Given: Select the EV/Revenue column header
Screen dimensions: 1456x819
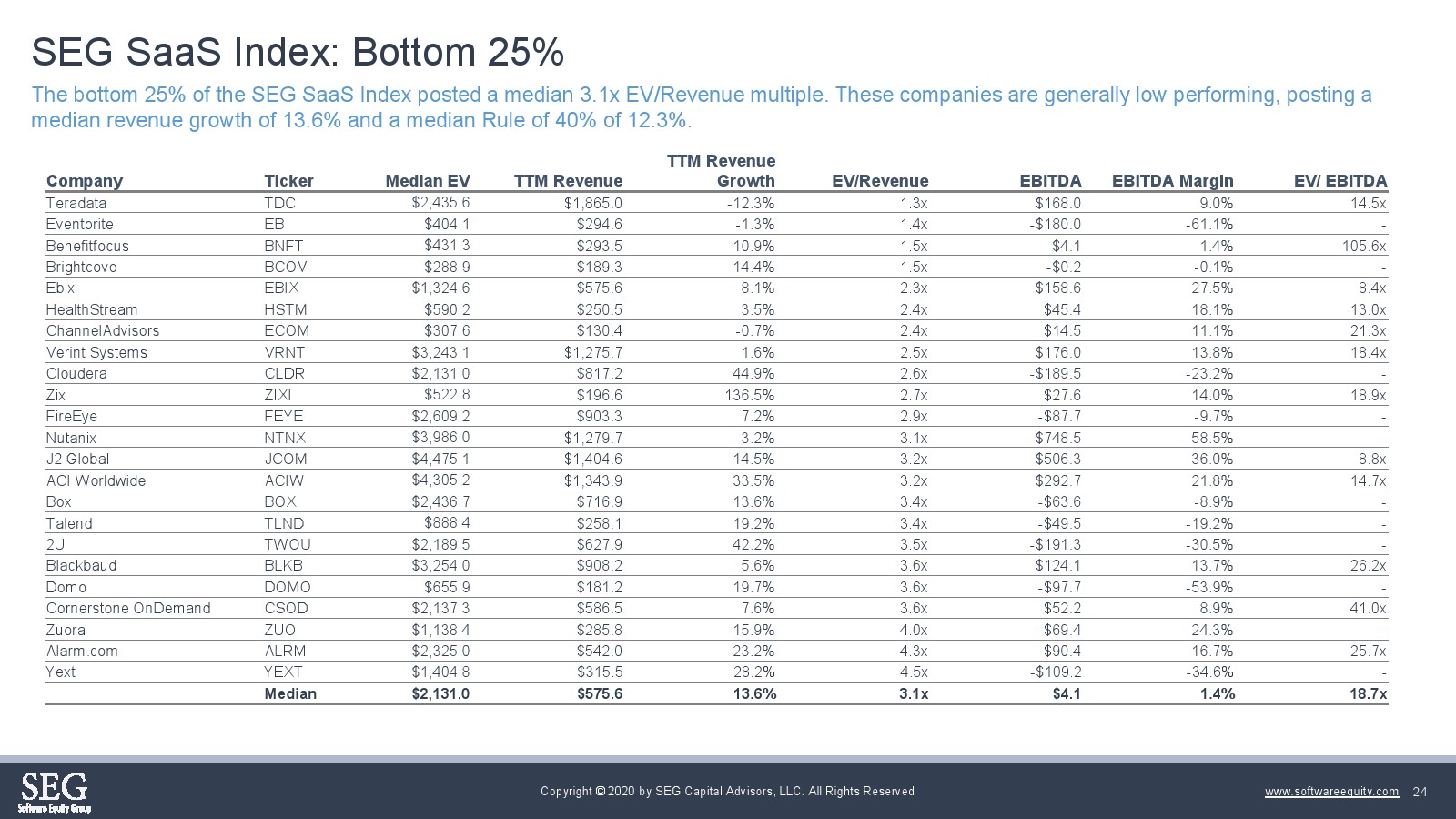Looking at the screenshot, I should (x=880, y=181).
